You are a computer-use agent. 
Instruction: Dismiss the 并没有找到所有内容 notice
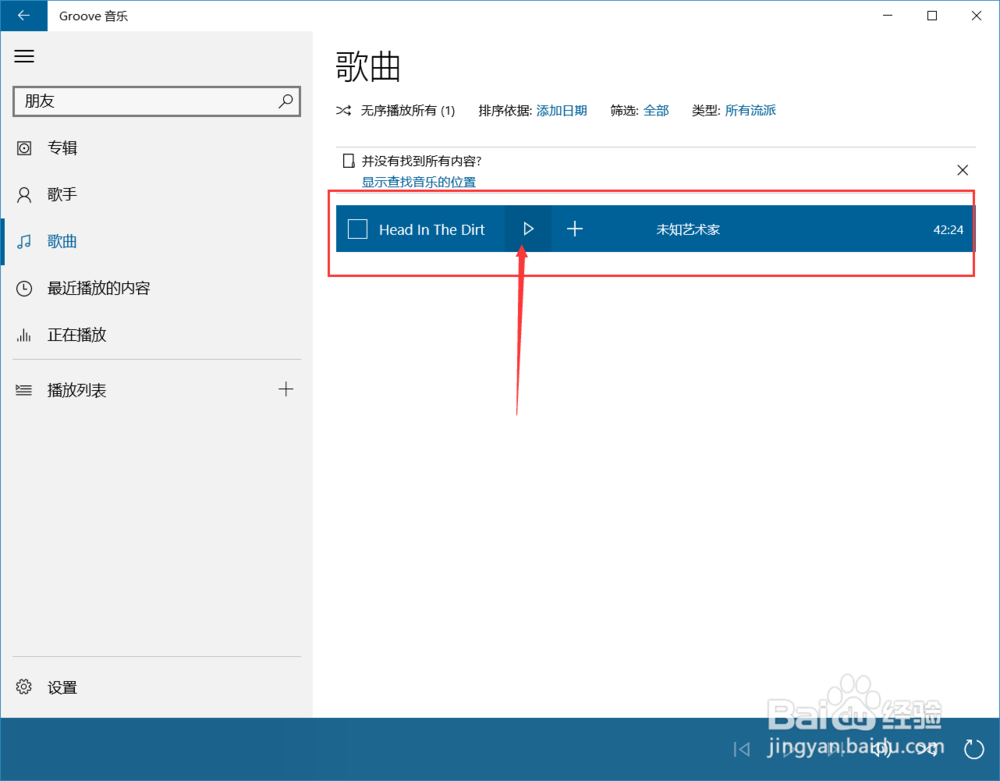click(x=962, y=170)
